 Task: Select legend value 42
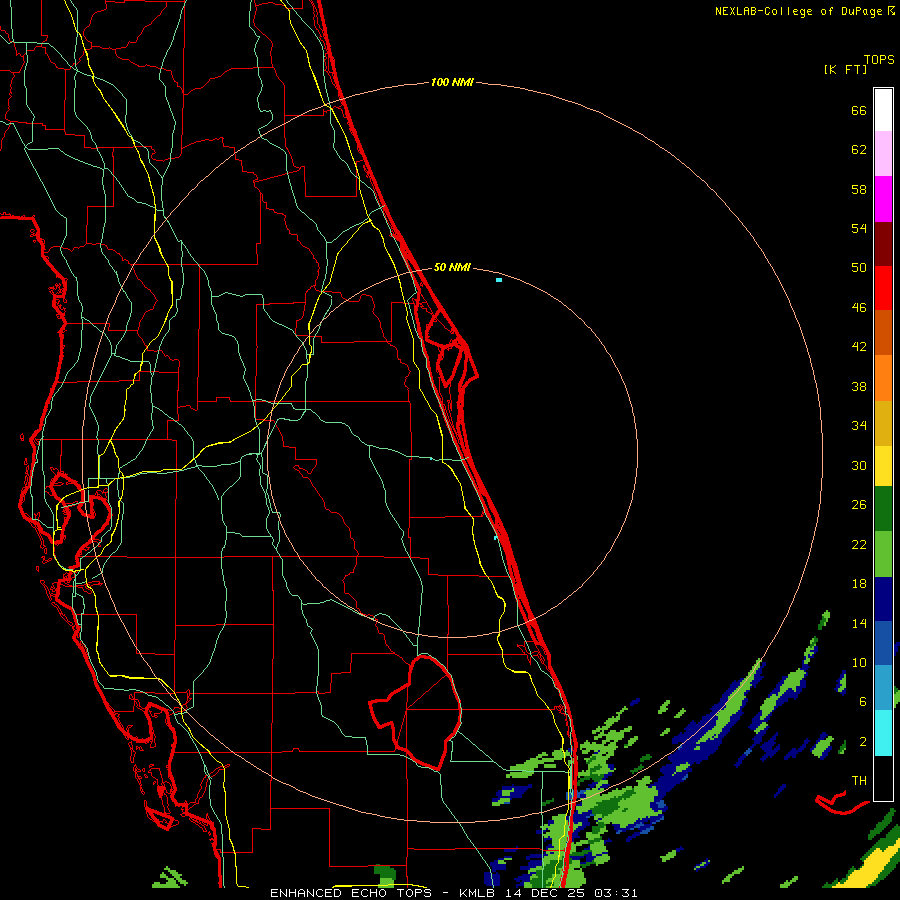[x=859, y=347]
